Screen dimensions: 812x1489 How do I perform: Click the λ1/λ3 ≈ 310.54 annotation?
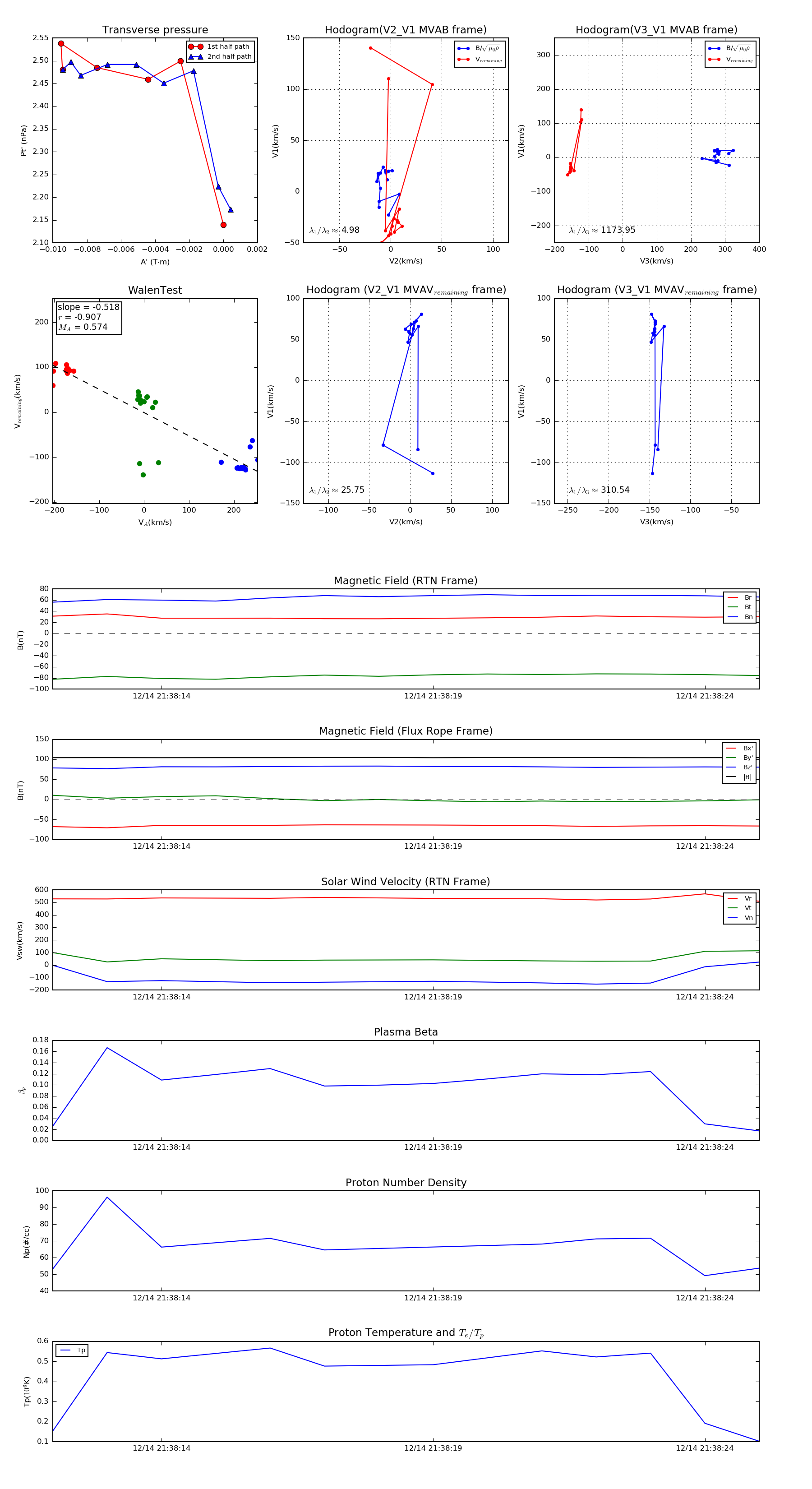tap(600, 490)
